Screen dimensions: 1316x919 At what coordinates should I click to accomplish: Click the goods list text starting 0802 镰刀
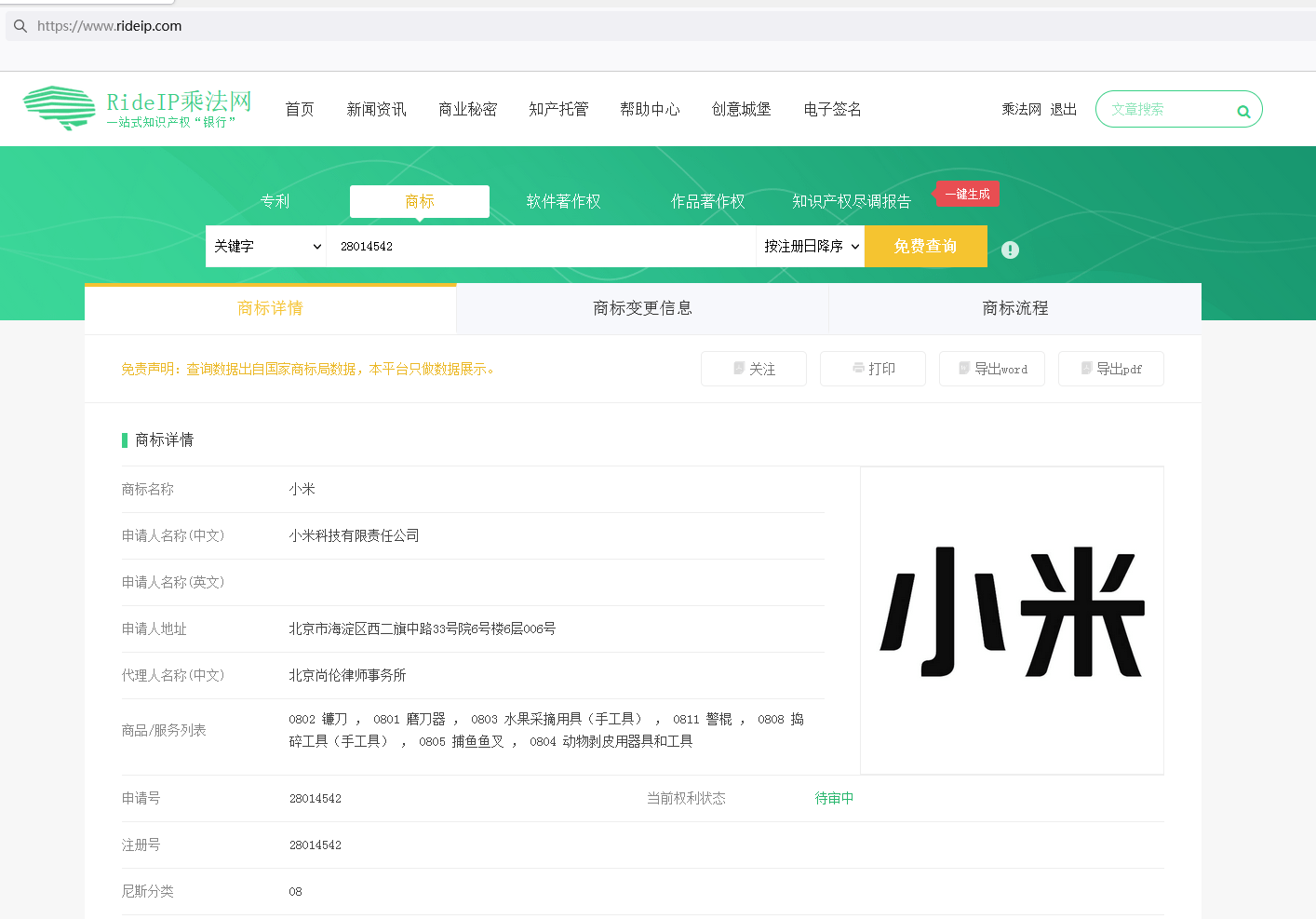tap(546, 730)
